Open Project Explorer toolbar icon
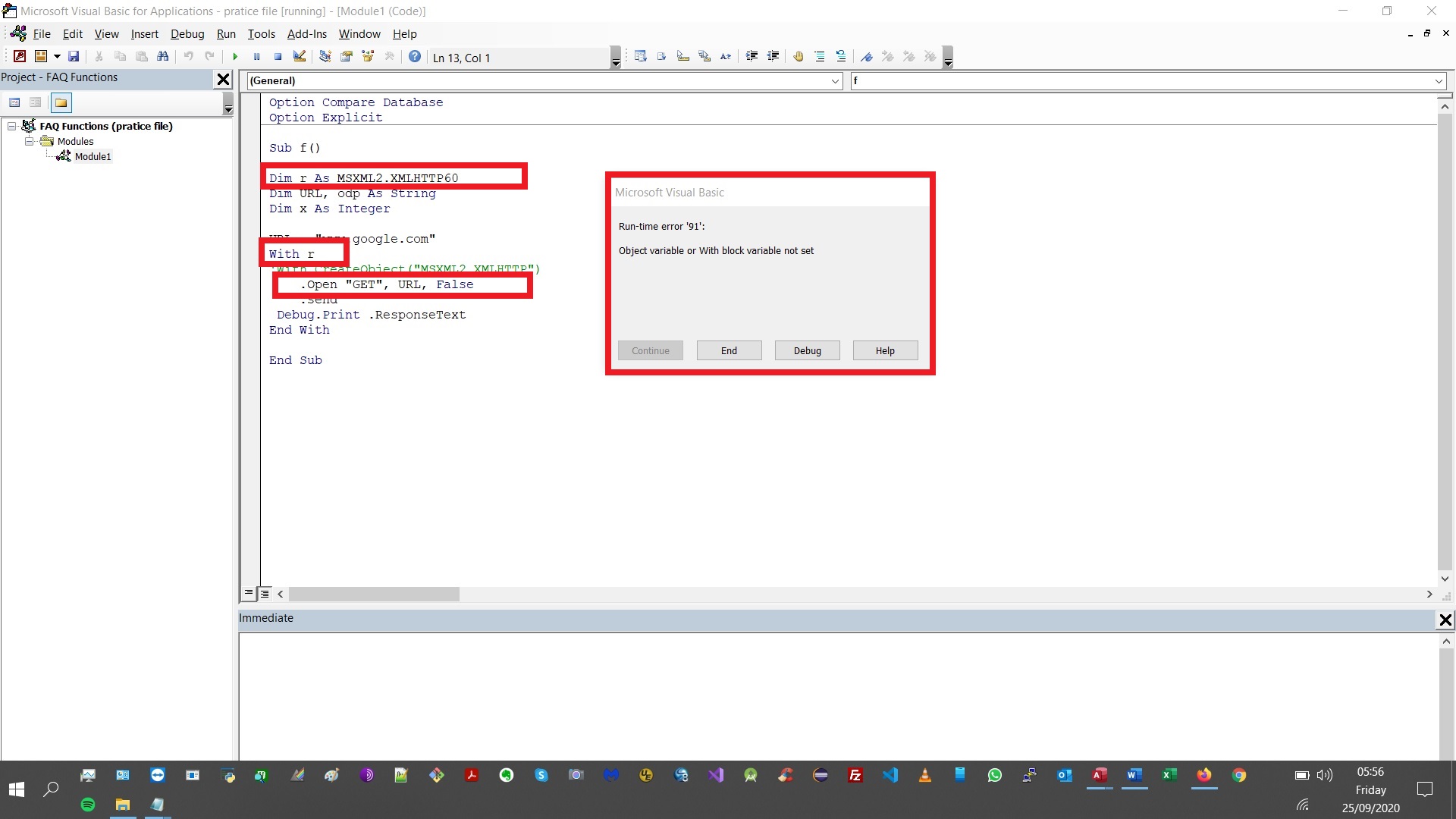 [x=325, y=57]
